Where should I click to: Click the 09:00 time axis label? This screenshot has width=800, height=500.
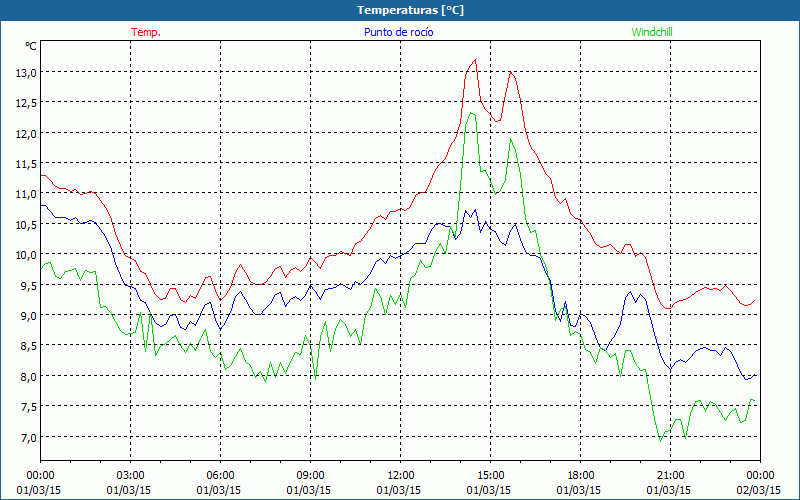[310, 476]
